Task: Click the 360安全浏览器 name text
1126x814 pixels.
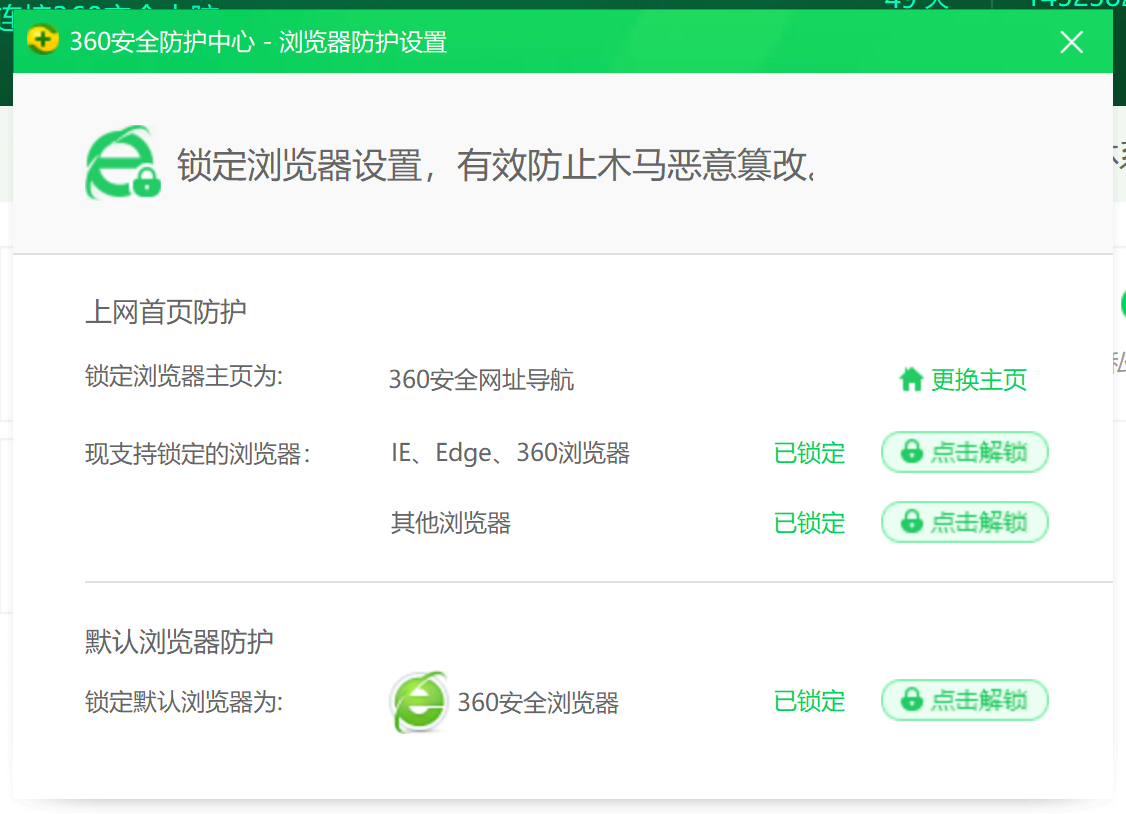Action: tap(539, 702)
